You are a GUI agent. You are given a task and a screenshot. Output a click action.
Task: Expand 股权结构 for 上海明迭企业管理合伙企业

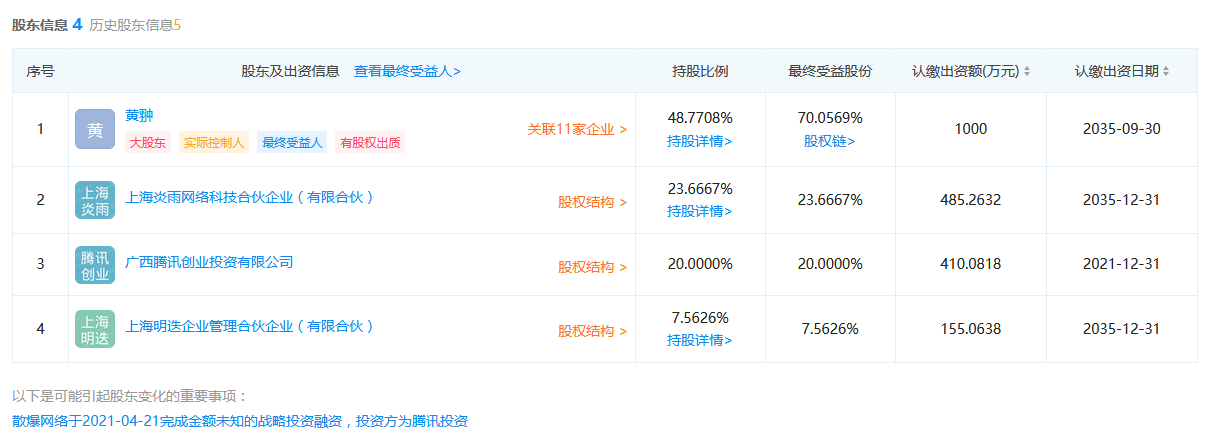coord(592,331)
